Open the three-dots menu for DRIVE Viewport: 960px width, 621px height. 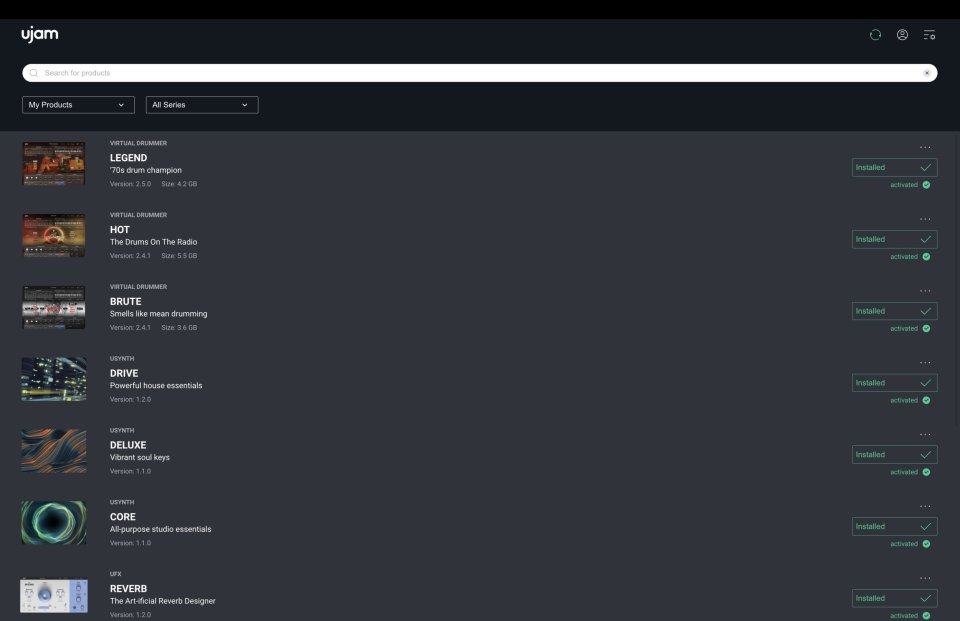click(925, 363)
